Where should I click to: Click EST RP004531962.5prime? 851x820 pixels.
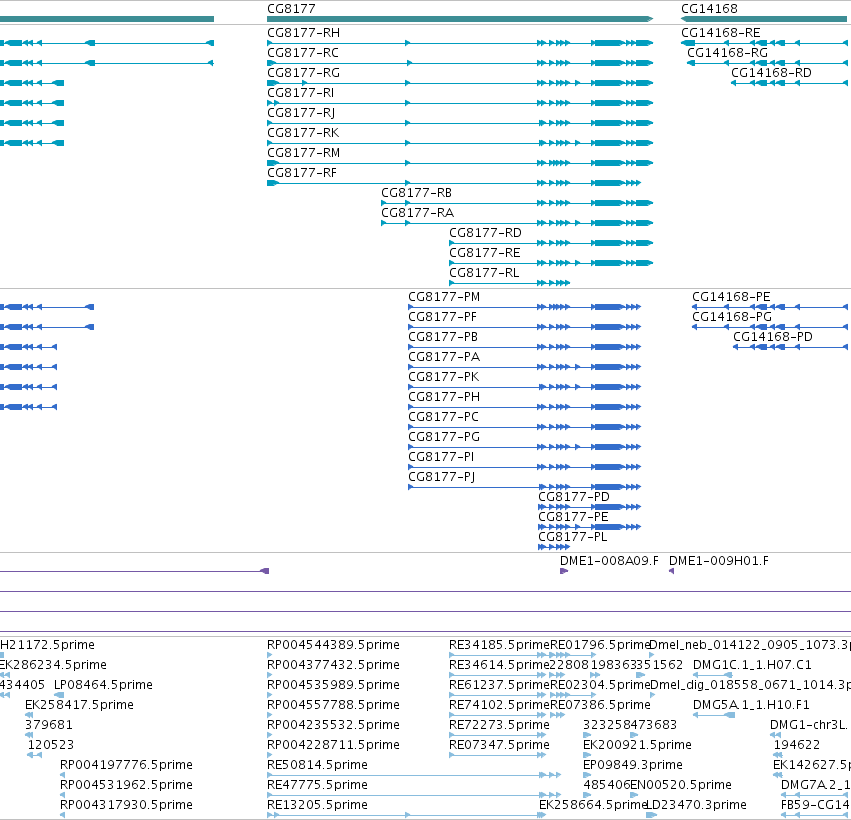(126, 785)
